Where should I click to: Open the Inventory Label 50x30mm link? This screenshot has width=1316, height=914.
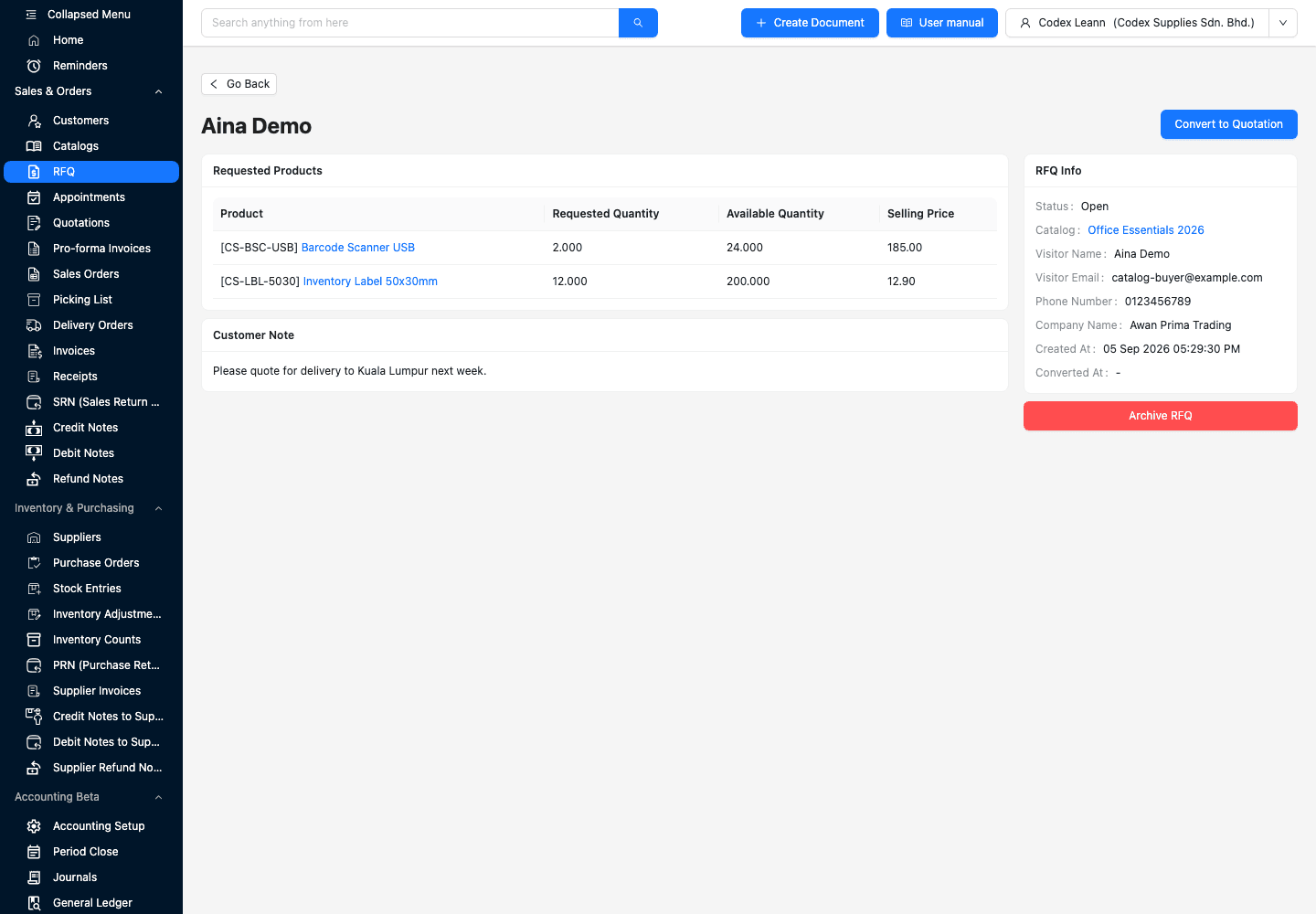click(370, 282)
